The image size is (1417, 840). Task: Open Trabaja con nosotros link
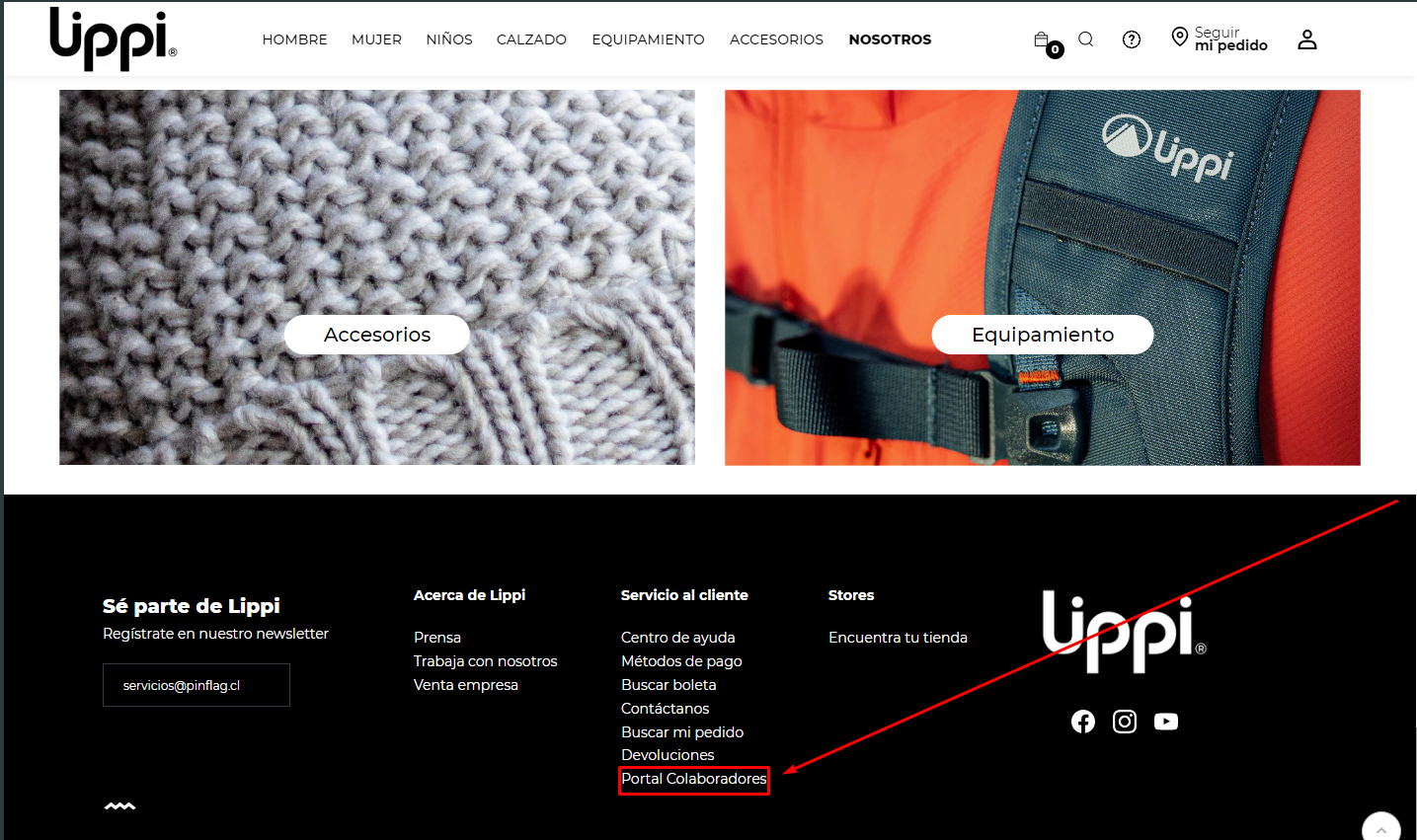click(x=485, y=661)
